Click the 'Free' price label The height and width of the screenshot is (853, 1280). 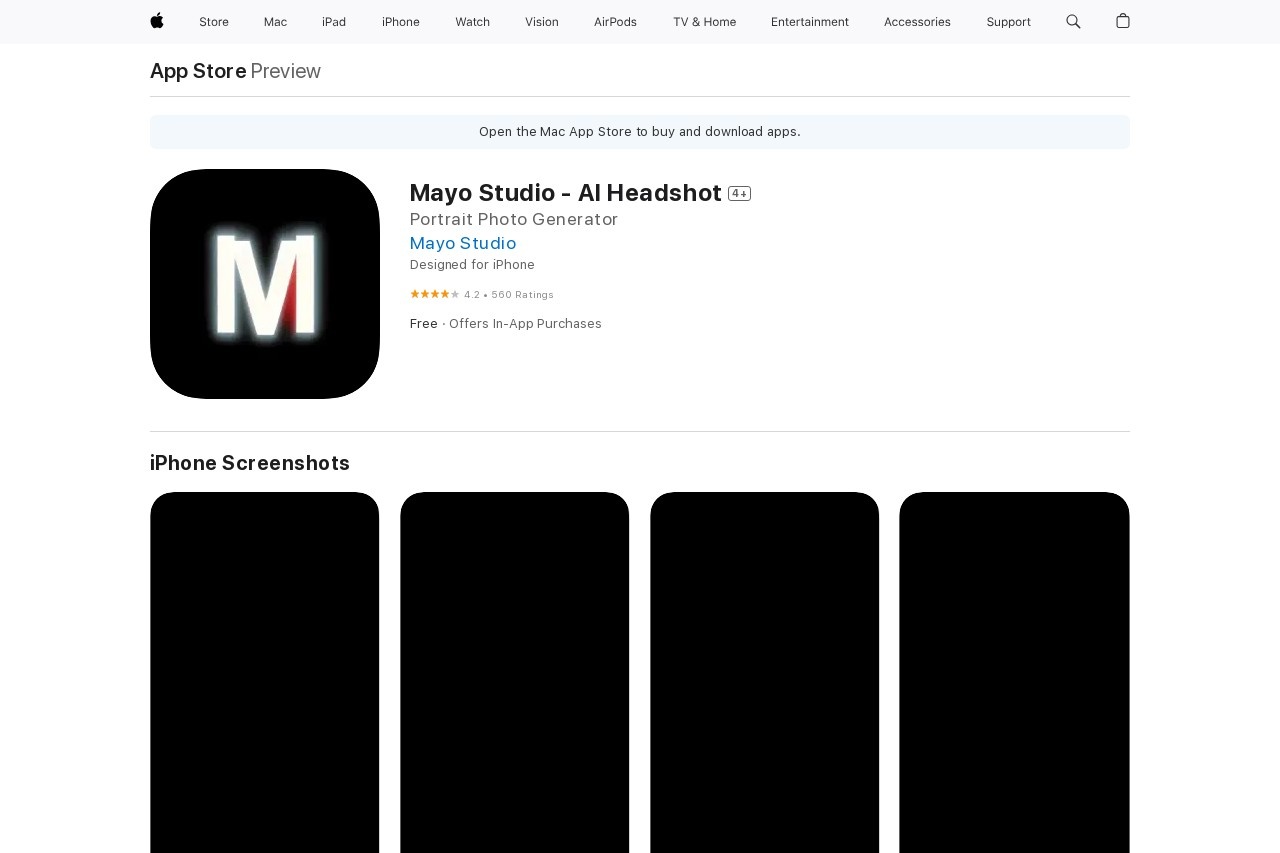(x=424, y=324)
